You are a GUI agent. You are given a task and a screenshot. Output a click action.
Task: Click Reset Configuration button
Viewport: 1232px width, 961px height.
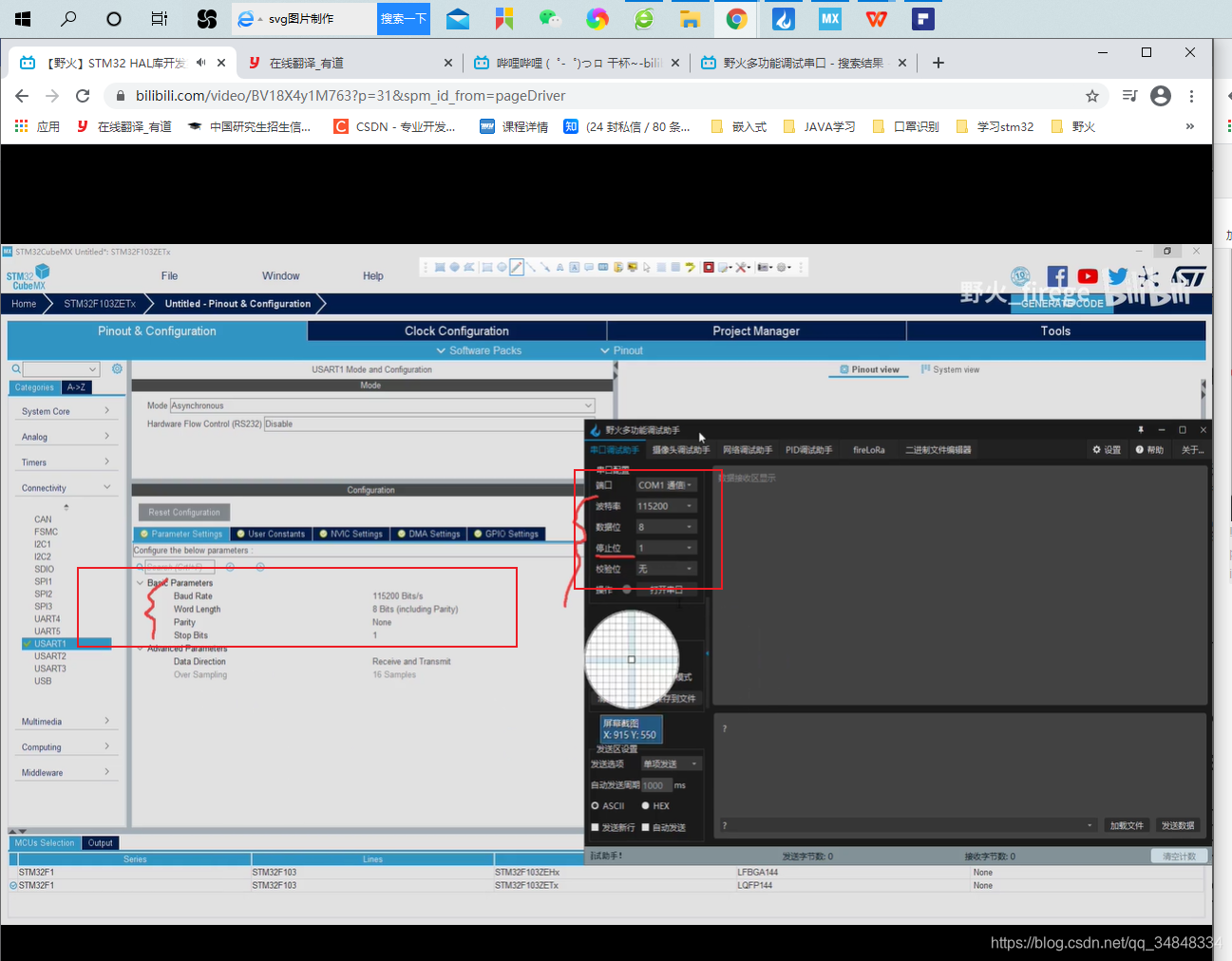point(184,512)
